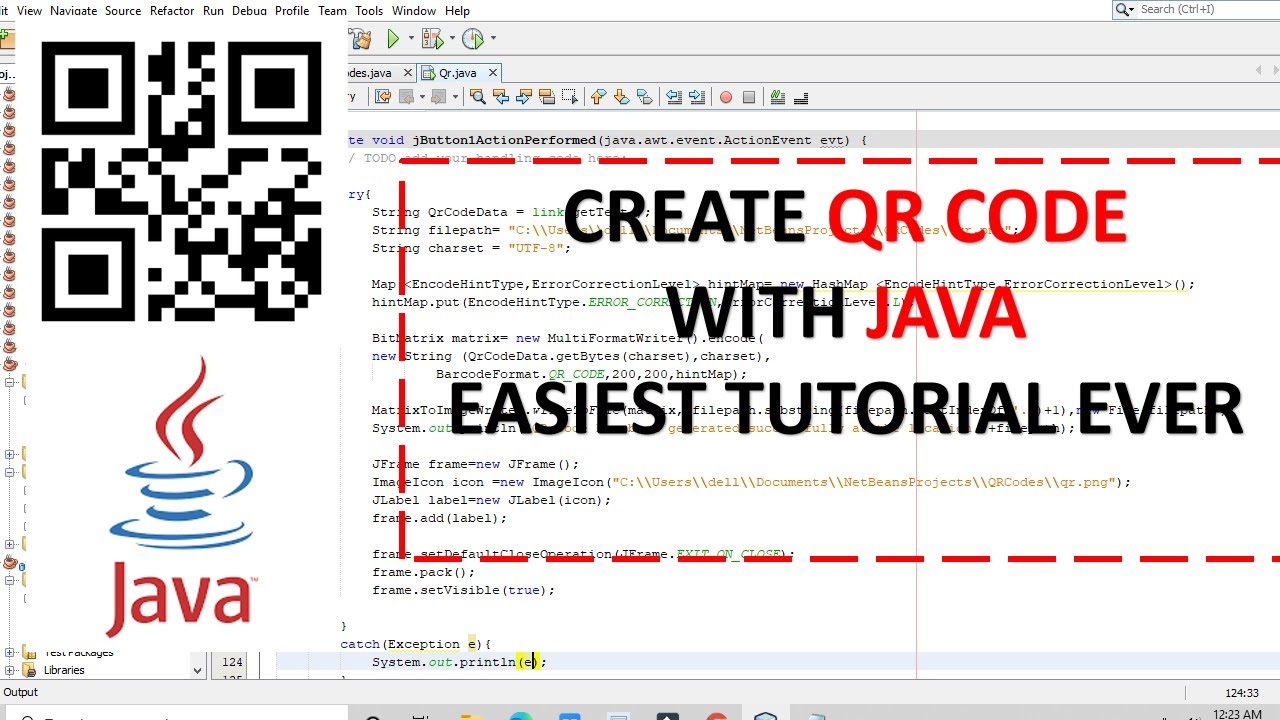This screenshot has height=720, width=1280.
Task: Click line number 124 in gutter
Action: [x=233, y=662]
